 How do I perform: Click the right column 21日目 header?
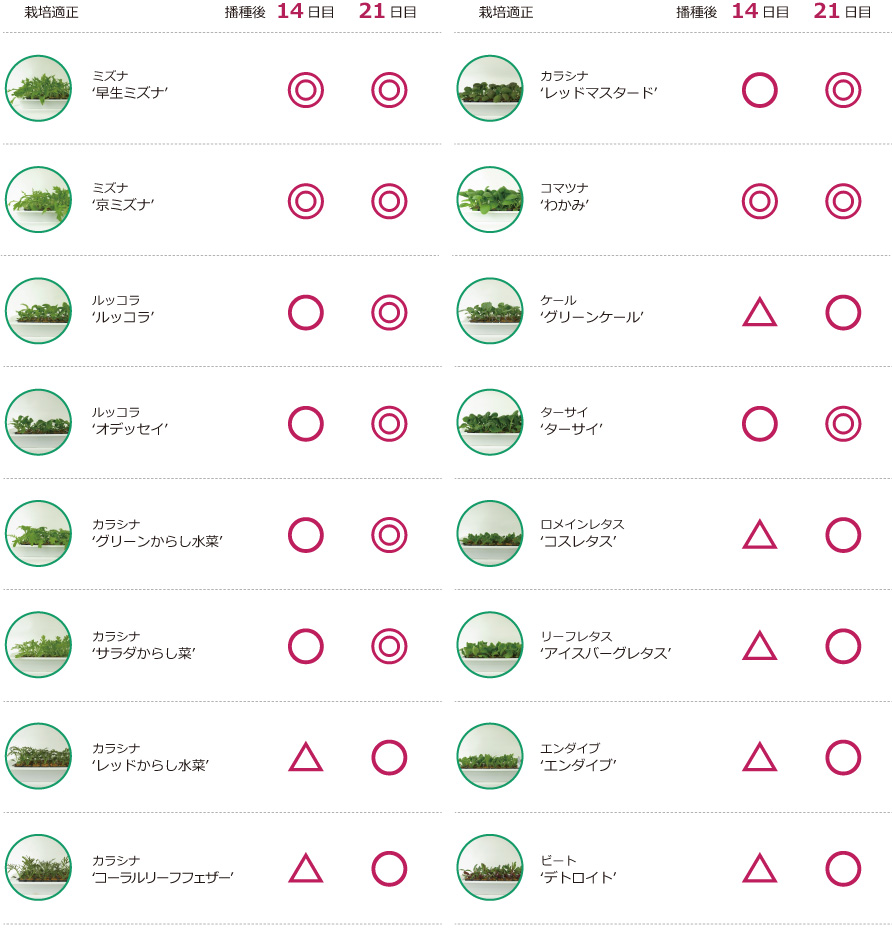coord(842,11)
